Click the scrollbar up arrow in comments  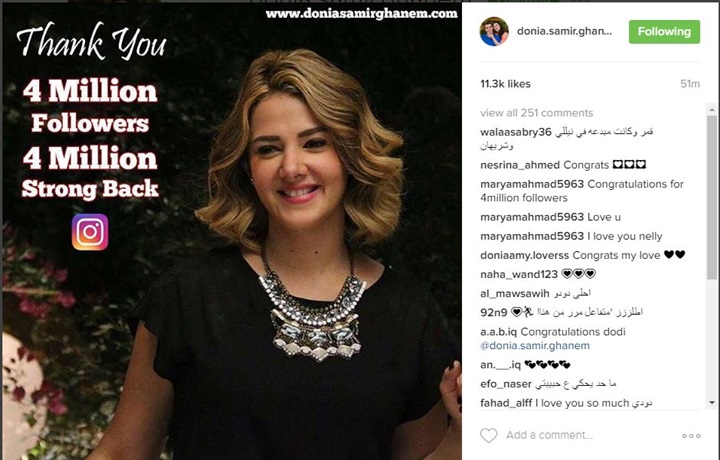pyautogui.click(x=712, y=110)
